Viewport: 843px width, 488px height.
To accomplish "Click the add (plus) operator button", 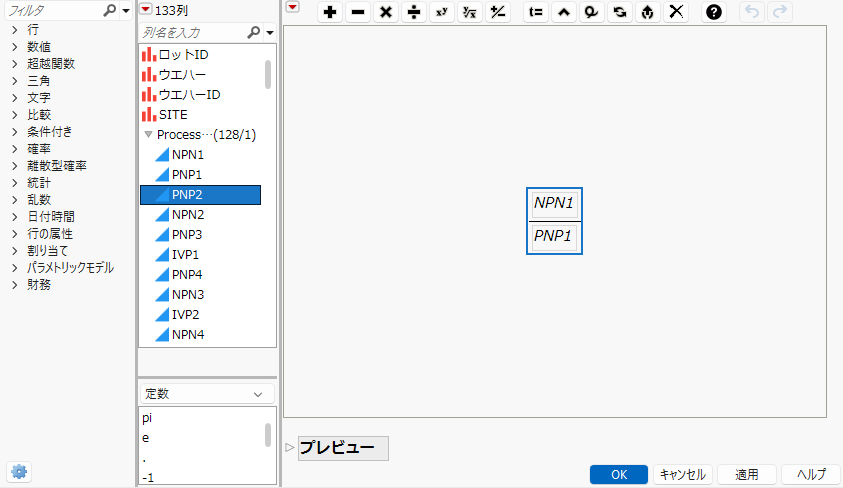I will coord(330,12).
